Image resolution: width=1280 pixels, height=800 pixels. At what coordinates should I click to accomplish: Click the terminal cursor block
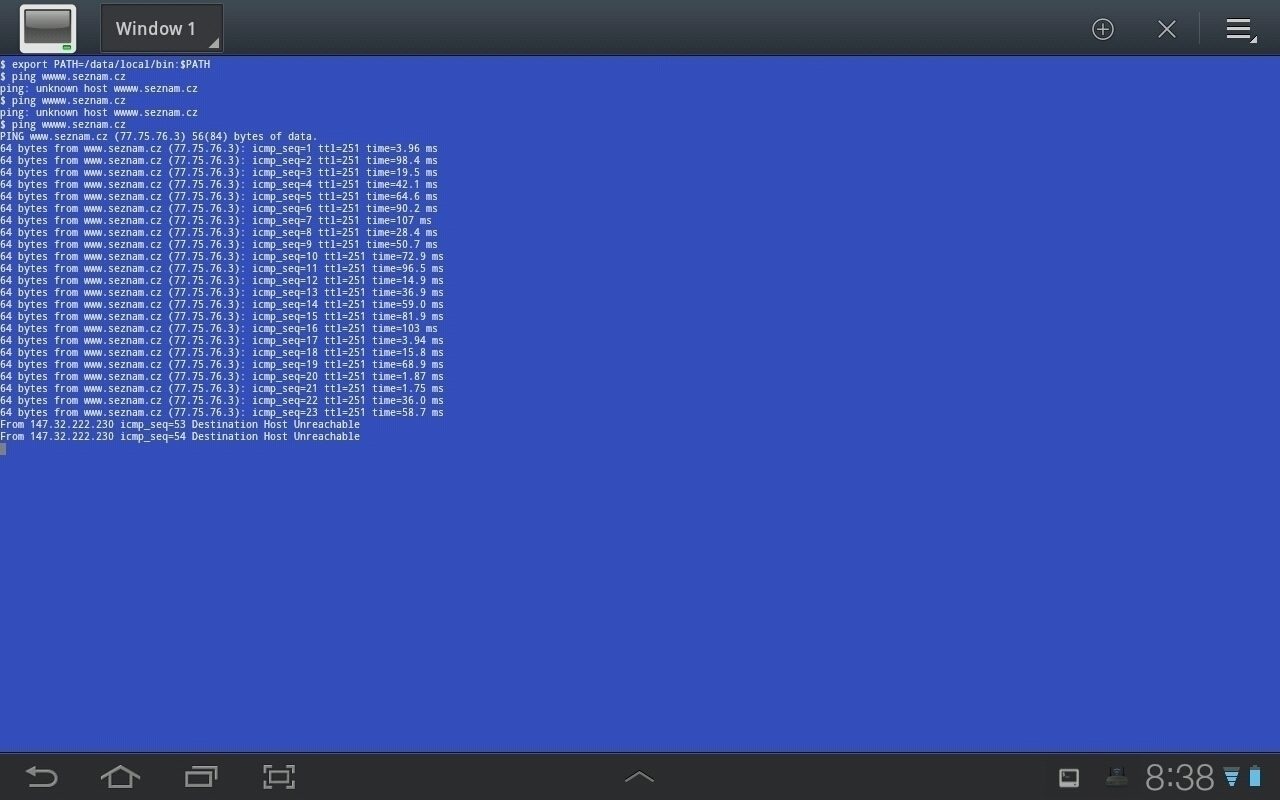3,449
